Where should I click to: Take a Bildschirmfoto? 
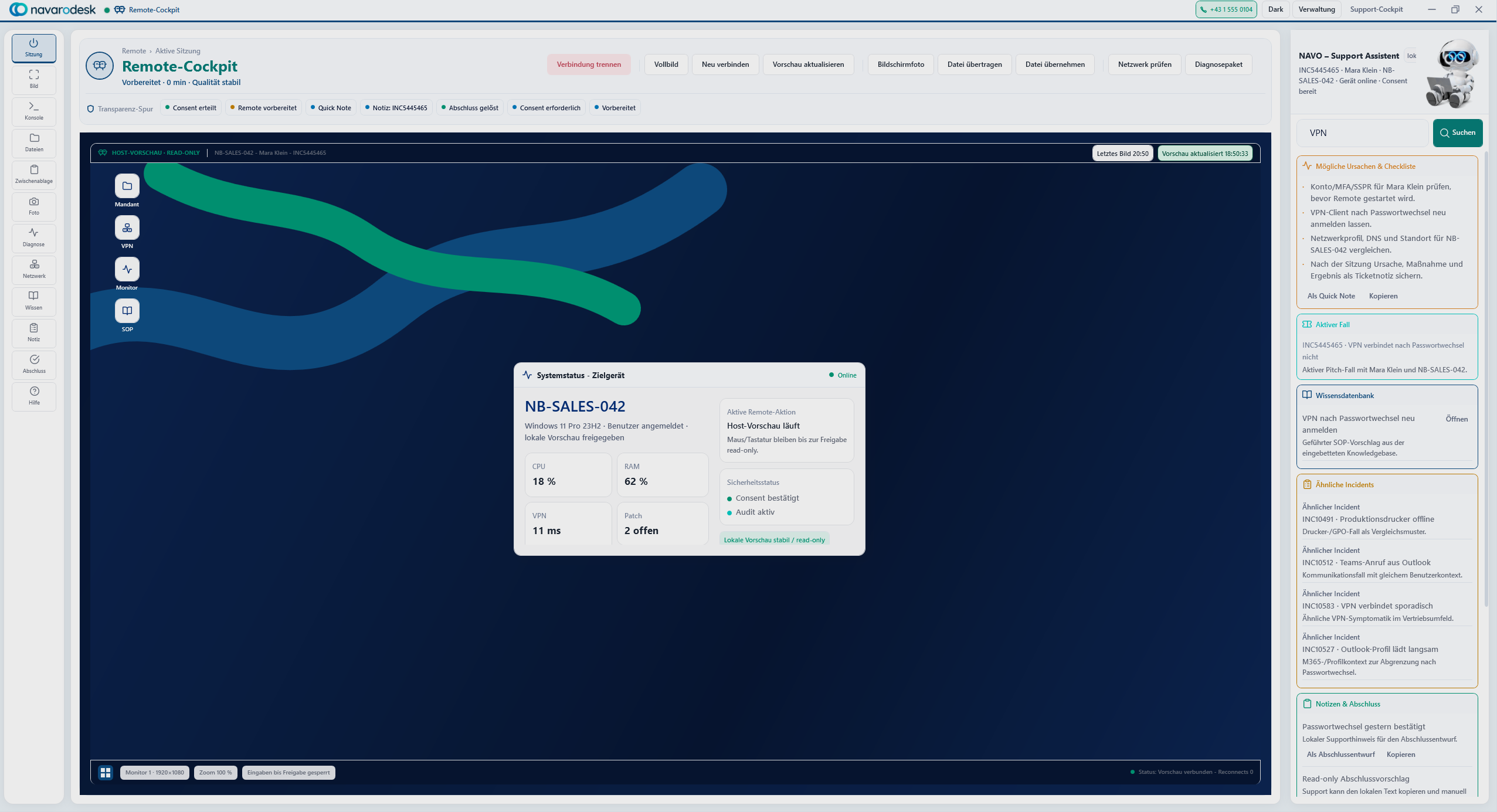901,64
